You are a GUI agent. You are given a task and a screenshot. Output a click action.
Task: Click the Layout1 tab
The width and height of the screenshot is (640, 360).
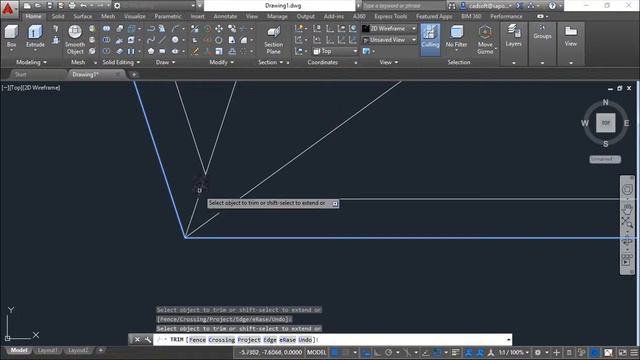[47, 351]
